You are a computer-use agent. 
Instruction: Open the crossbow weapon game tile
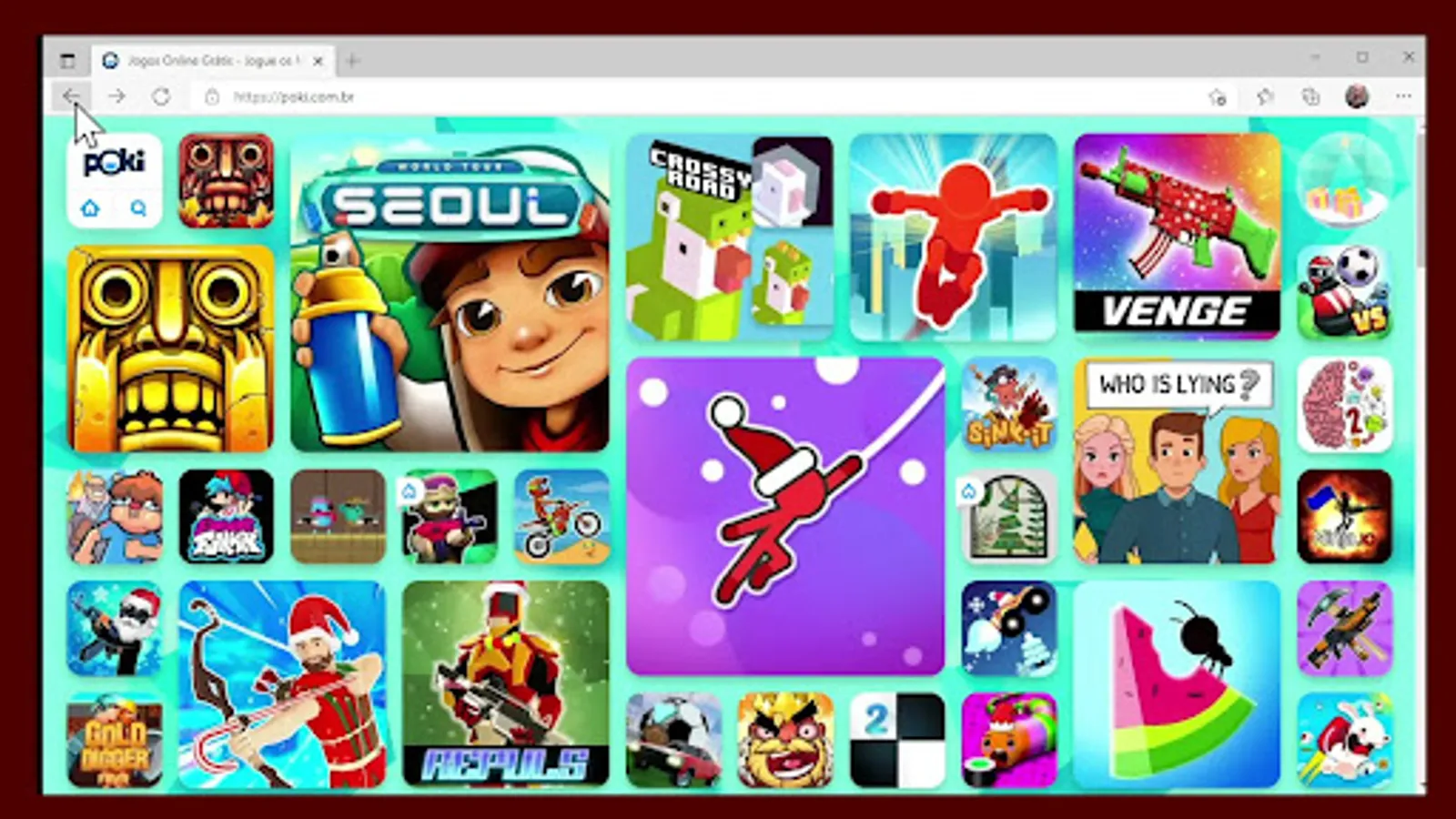(x=1344, y=628)
